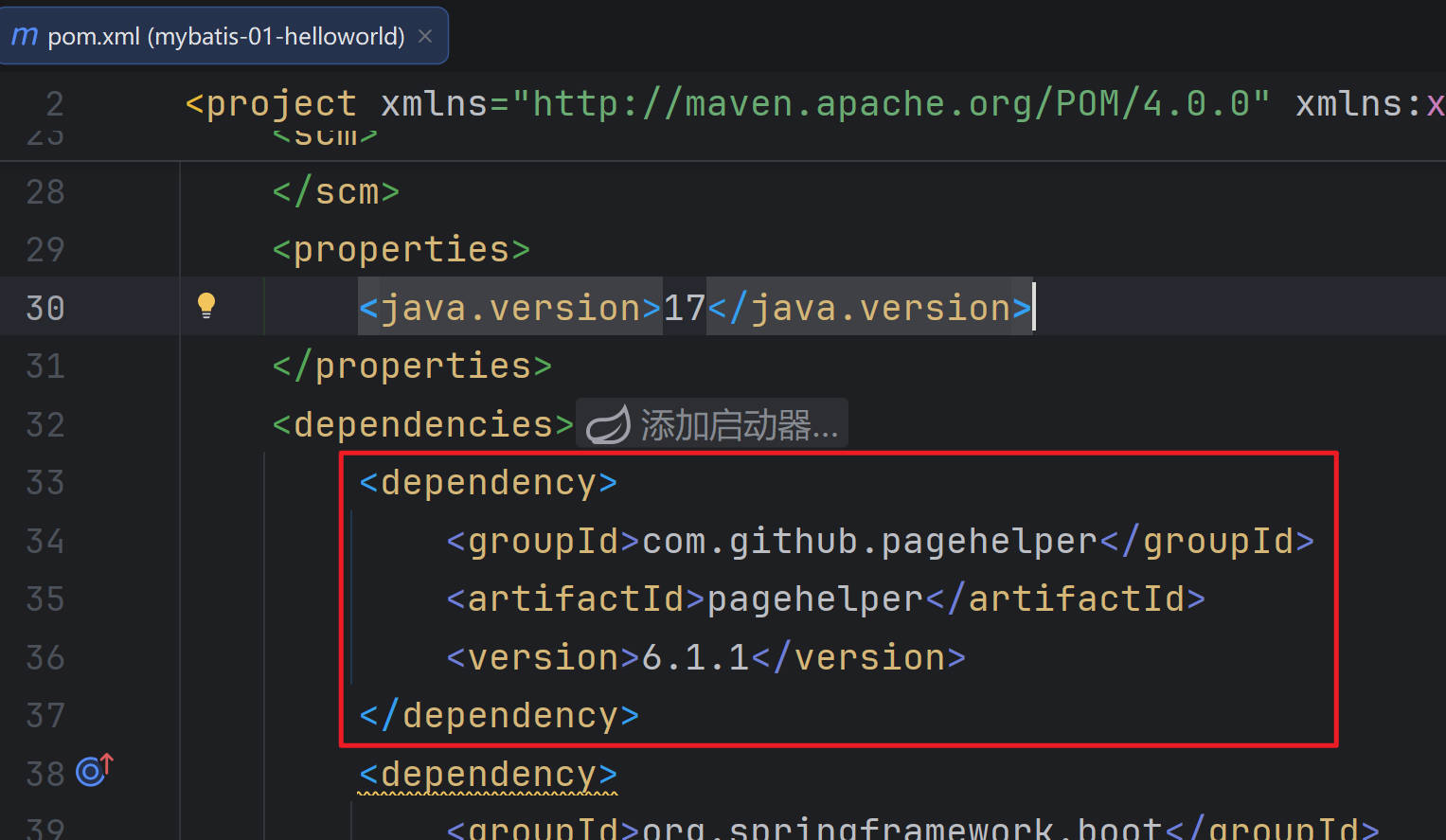The image size is (1446, 840).
Task: Close the pom.xml editor tab
Action: tap(425, 36)
